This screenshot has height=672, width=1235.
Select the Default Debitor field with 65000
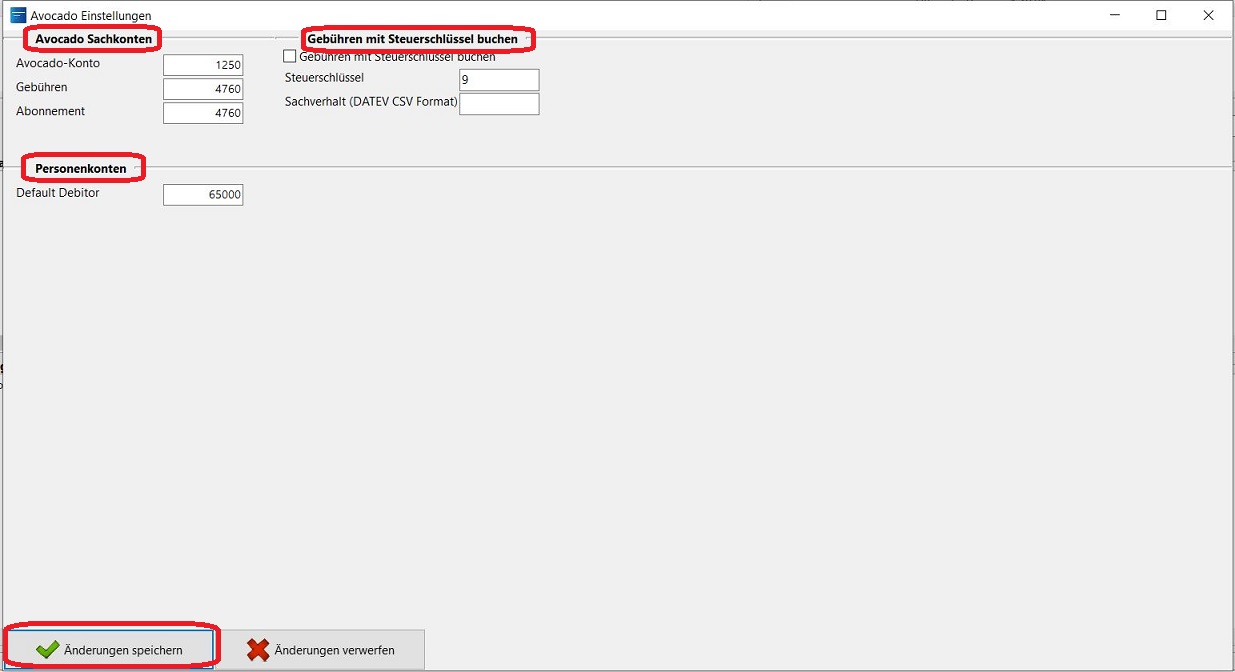point(203,195)
